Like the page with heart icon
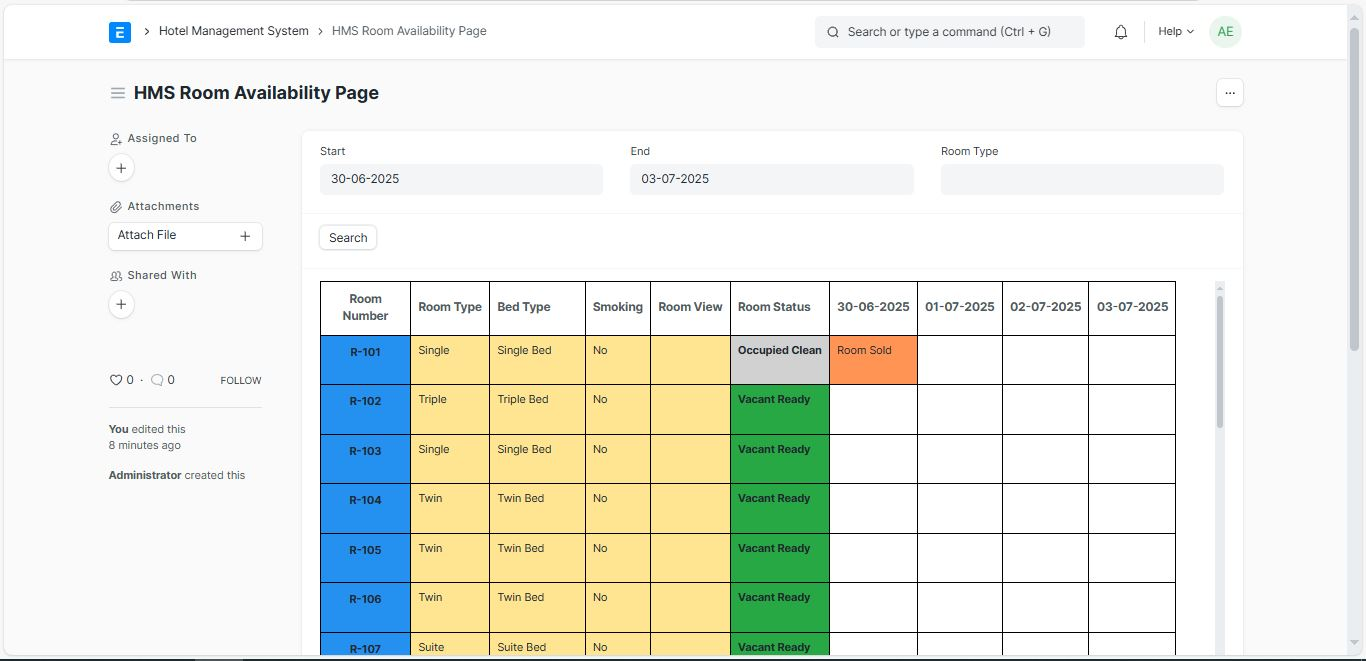This screenshot has width=1366, height=661. [115, 380]
